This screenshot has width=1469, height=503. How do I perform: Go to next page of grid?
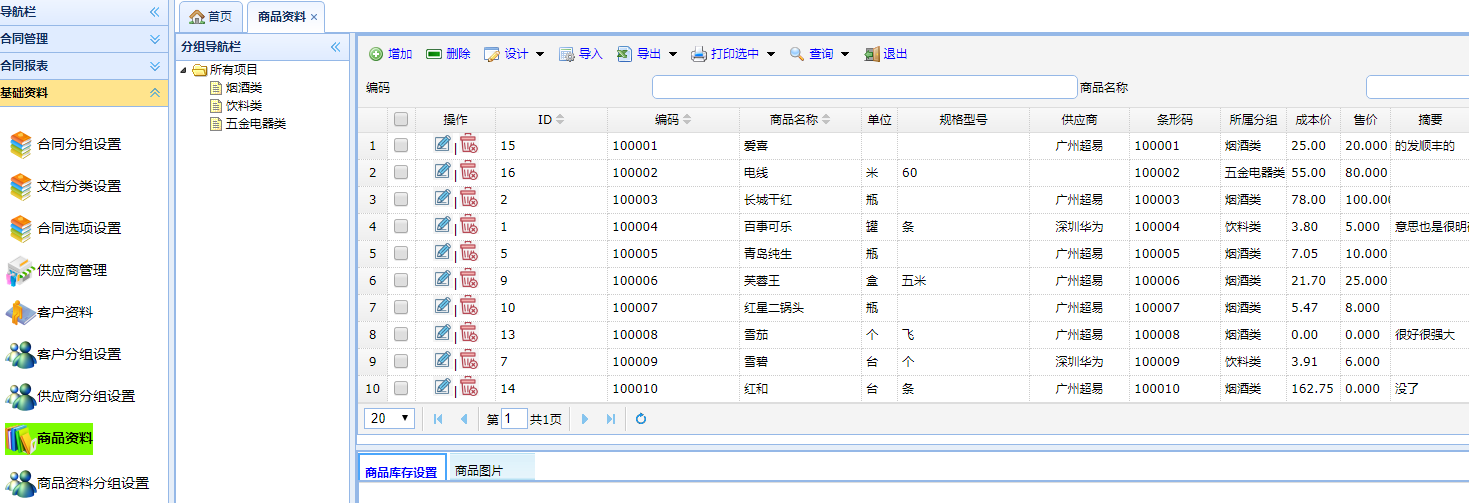tap(585, 419)
